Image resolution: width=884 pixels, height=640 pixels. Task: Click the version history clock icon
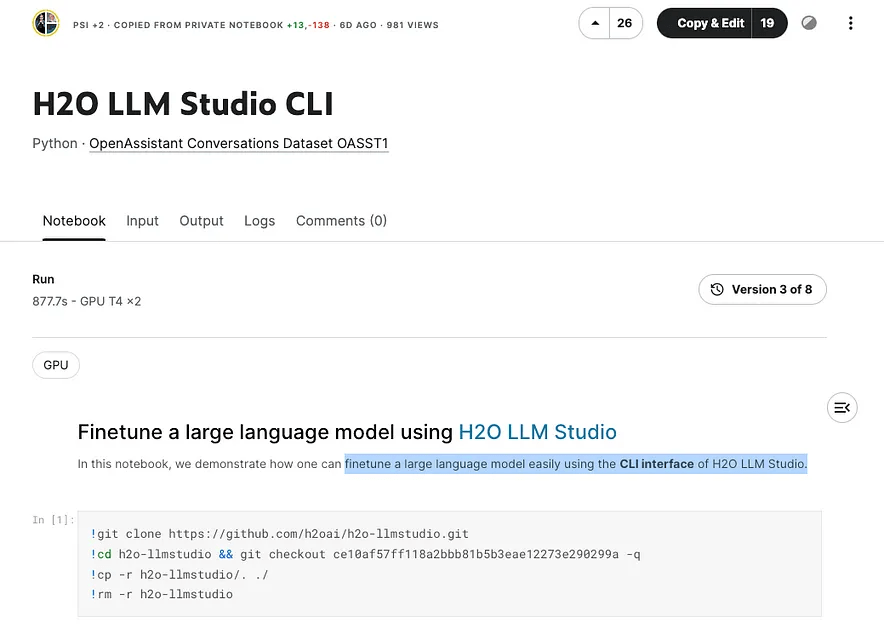click(x=716, y=289)
